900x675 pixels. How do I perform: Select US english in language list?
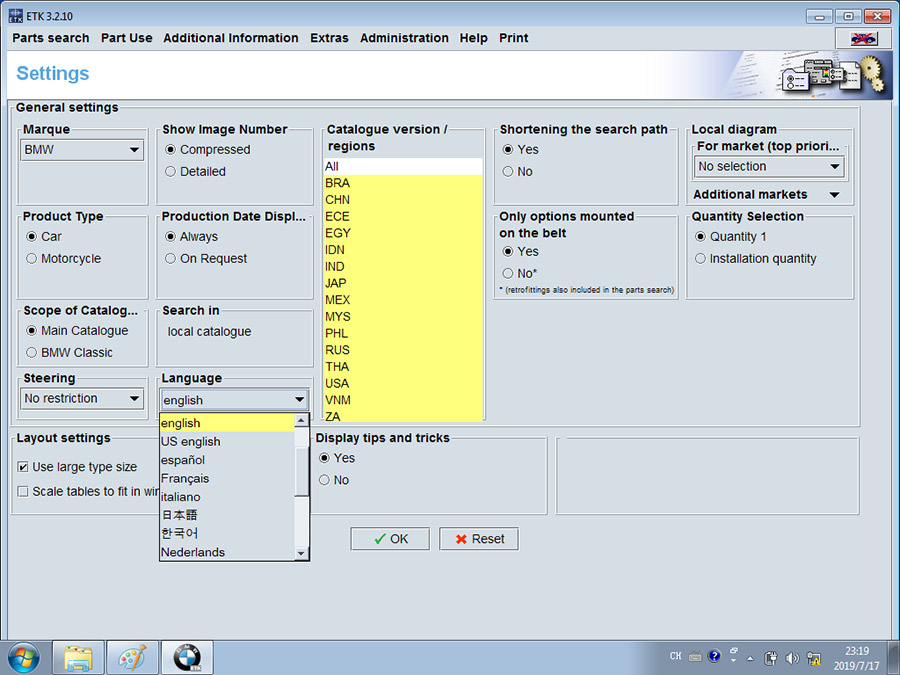(x=227, y=441)
